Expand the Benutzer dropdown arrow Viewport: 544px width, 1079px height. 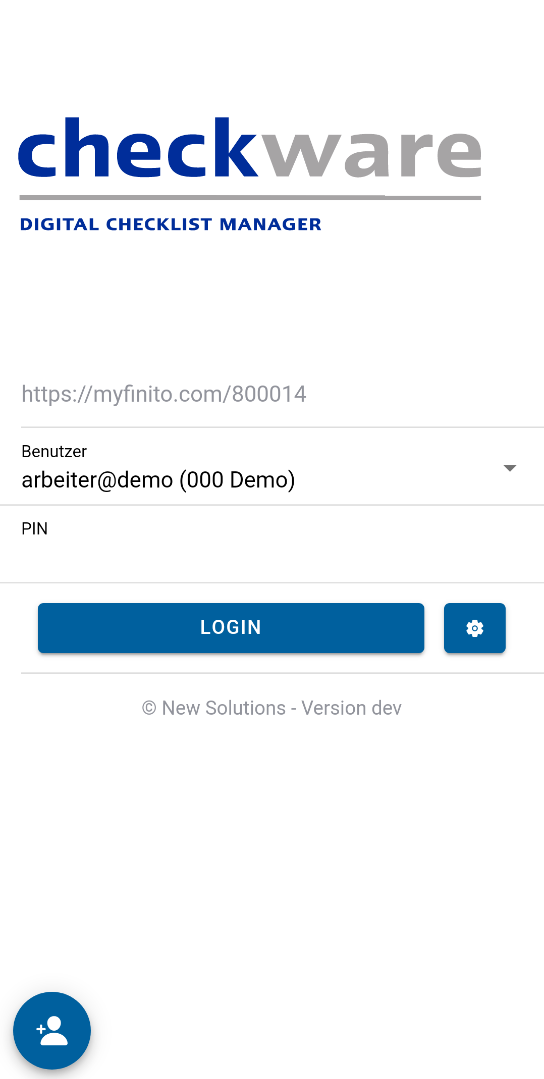(510, 468)
